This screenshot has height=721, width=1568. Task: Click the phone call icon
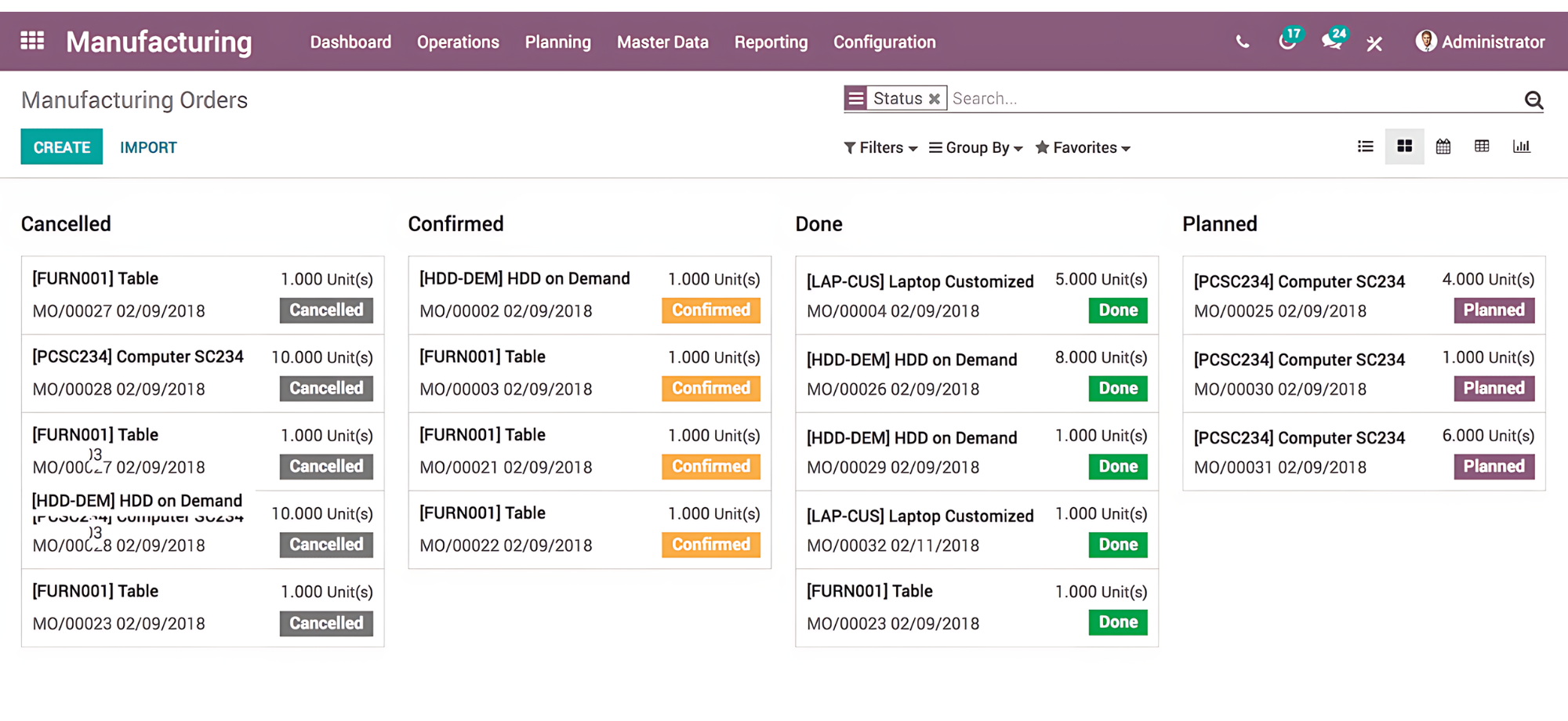[x=1242, y=42]
